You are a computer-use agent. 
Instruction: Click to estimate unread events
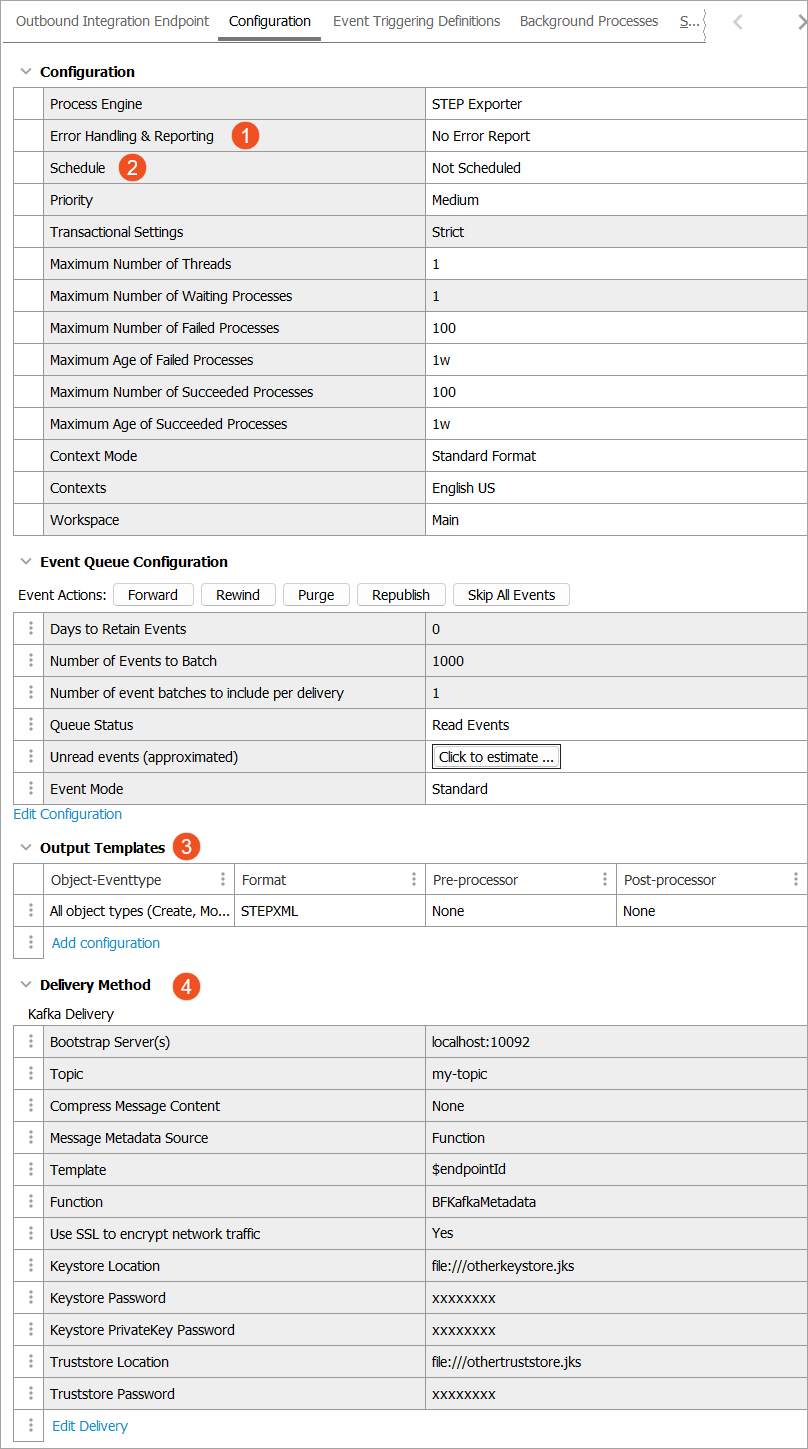coord(496,757)
